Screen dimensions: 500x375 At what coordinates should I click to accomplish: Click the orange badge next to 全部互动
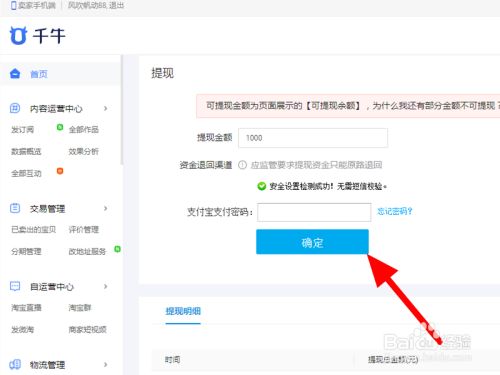pyautogui.click(x=60, y=171)
